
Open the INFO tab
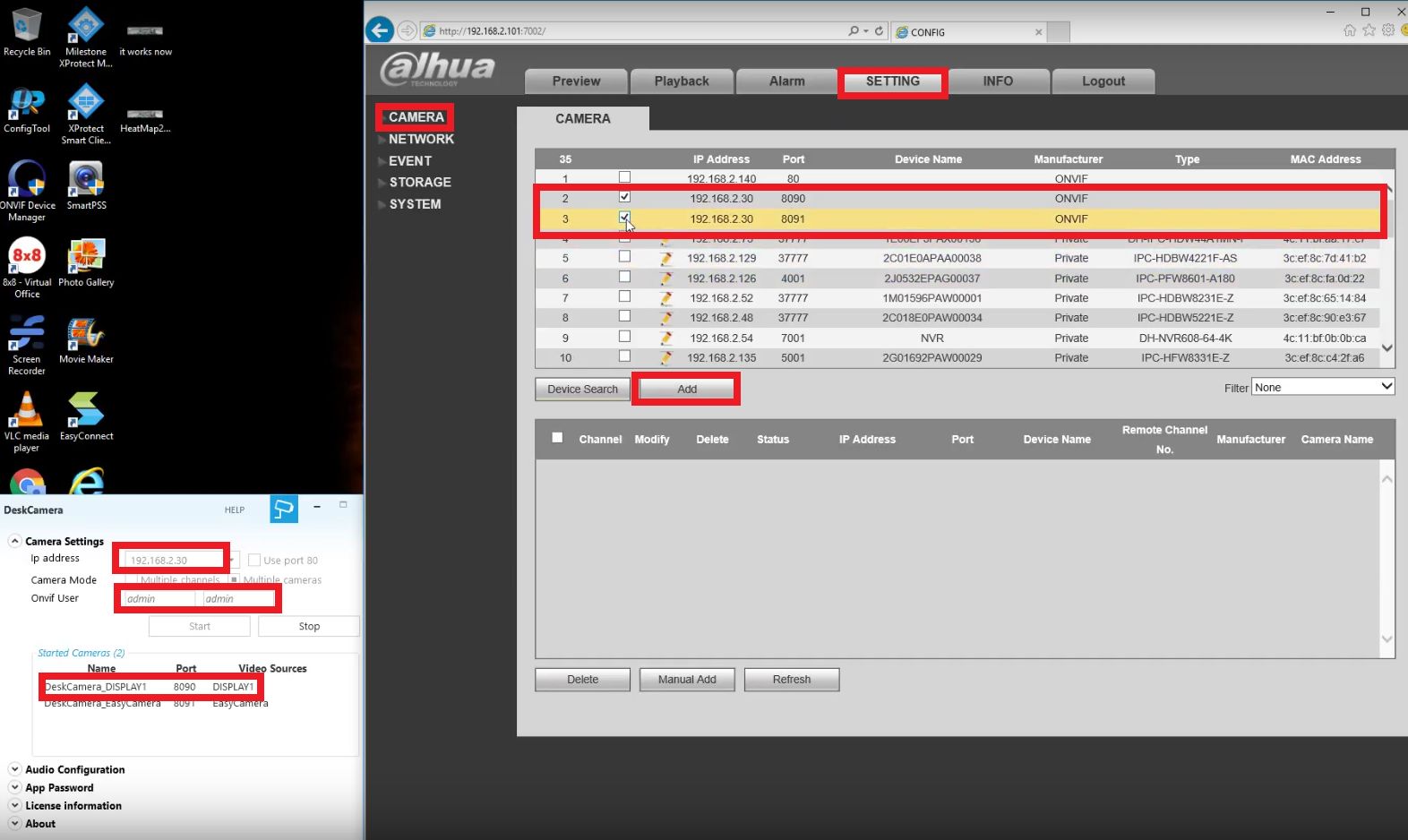click(998, 81)
